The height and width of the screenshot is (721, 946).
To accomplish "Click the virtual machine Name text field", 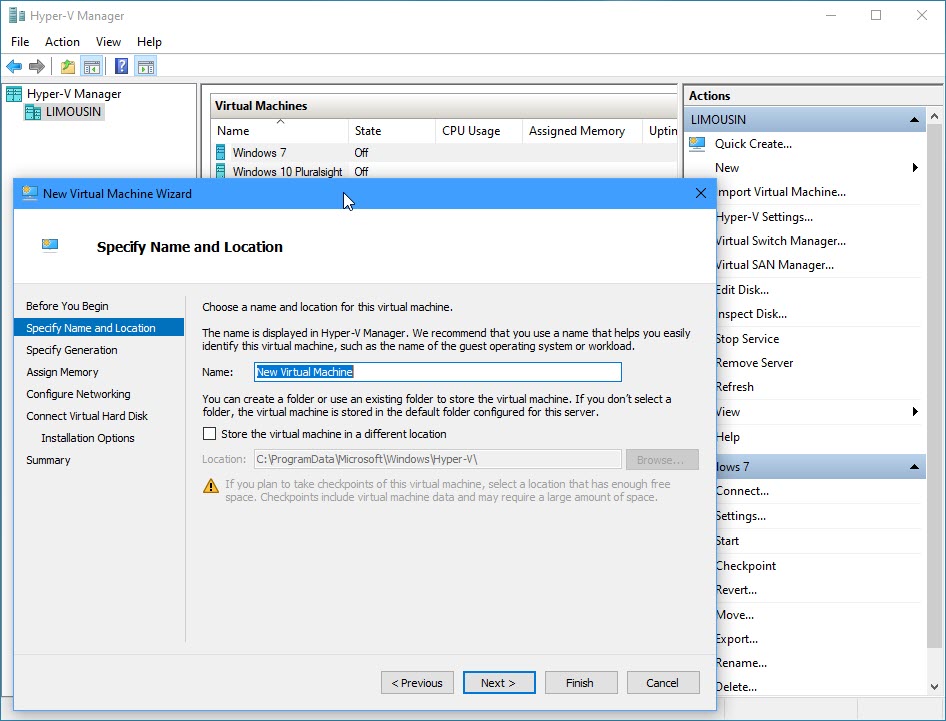I will pos(438,372).
